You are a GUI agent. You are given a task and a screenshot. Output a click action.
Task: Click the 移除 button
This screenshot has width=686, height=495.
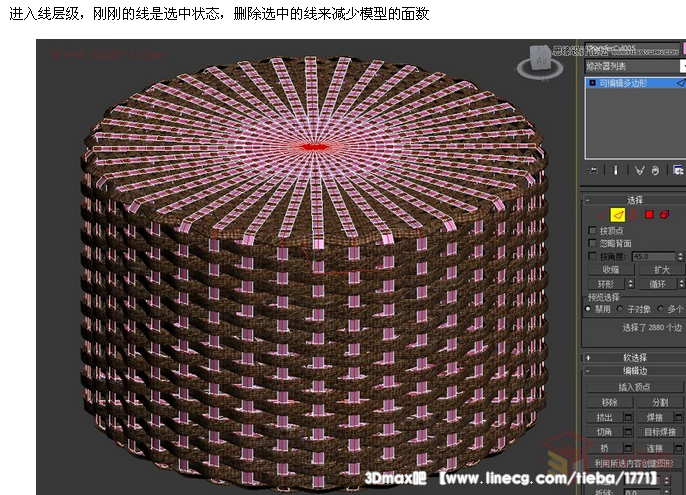tap(610, 401)
